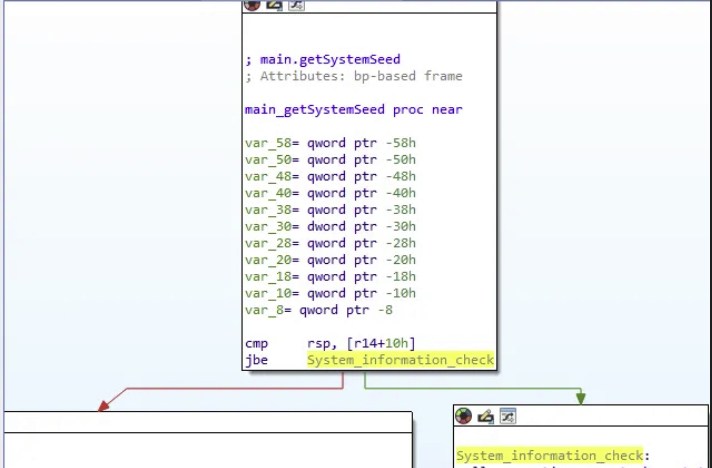Click the jbe instruction mnemonic
Screen dimensions: 712x468
pos(256,360)
